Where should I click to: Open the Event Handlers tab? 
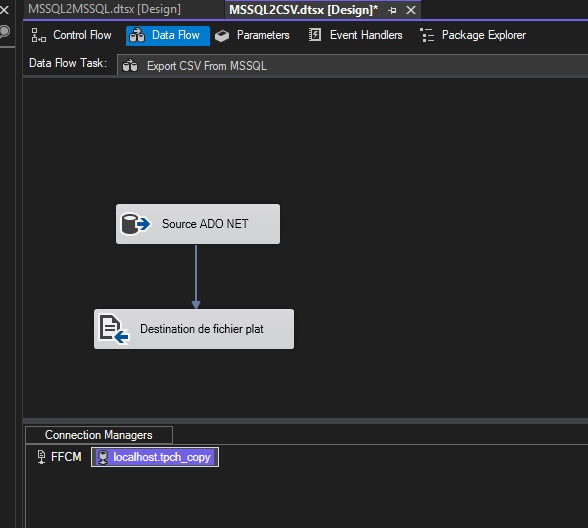coord(356,35)
